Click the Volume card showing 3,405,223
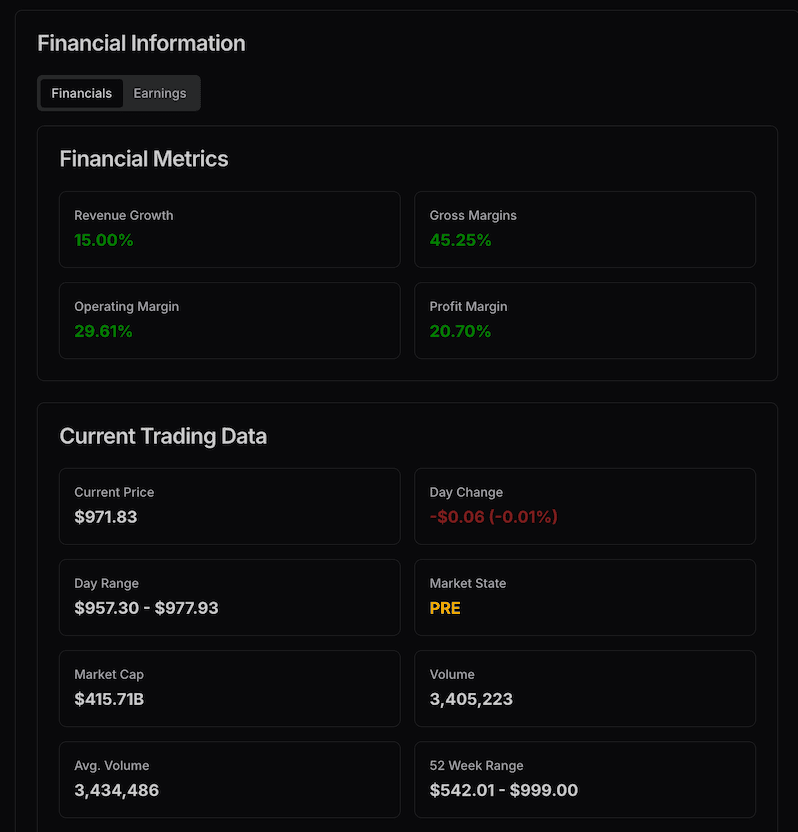The height and width of the screenshot is (832, 798). coord(585,688)
